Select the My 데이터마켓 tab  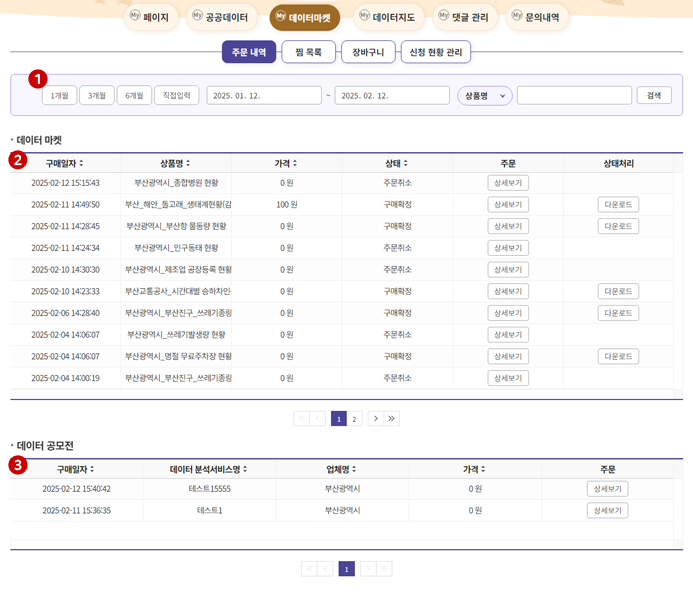305,18
